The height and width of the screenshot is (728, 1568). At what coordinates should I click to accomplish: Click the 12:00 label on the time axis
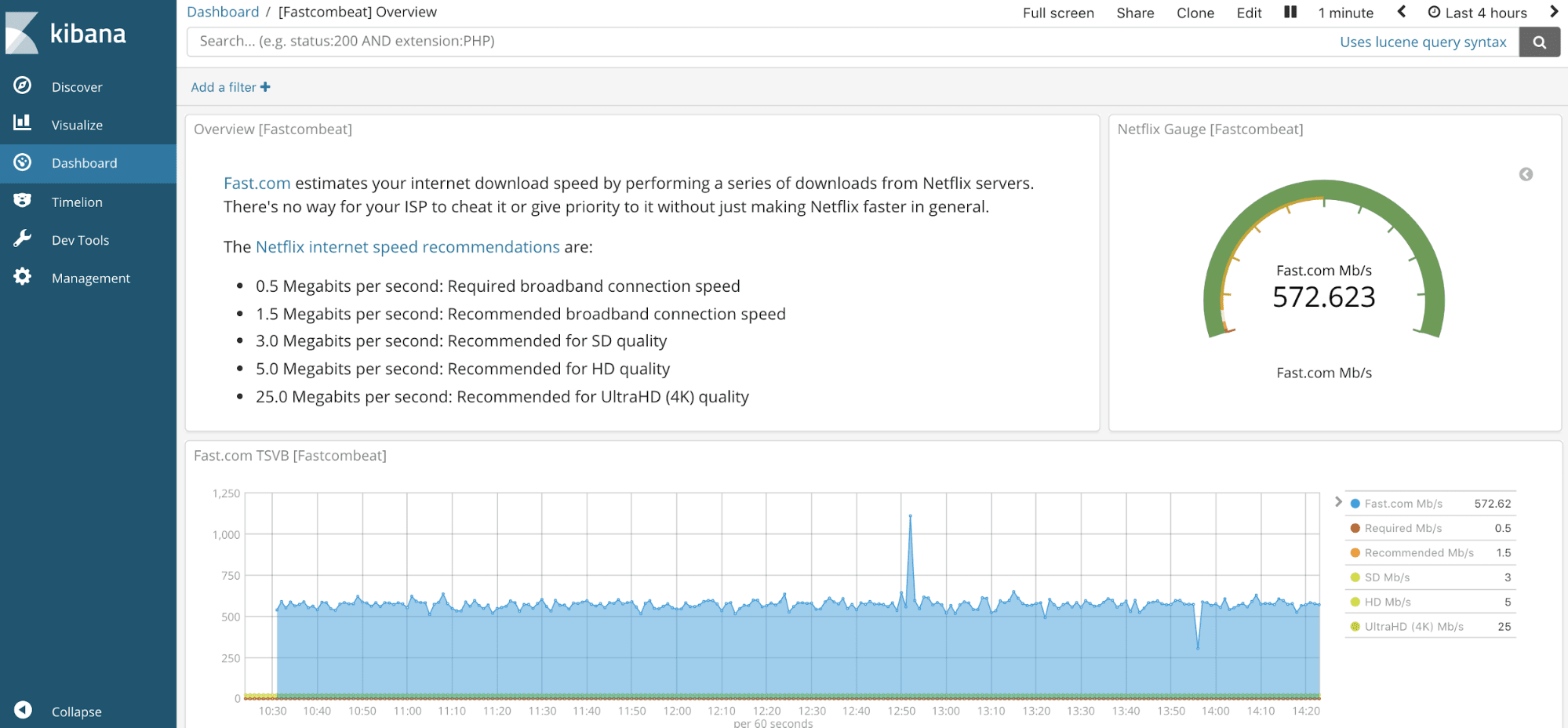[x=677, y=711]
